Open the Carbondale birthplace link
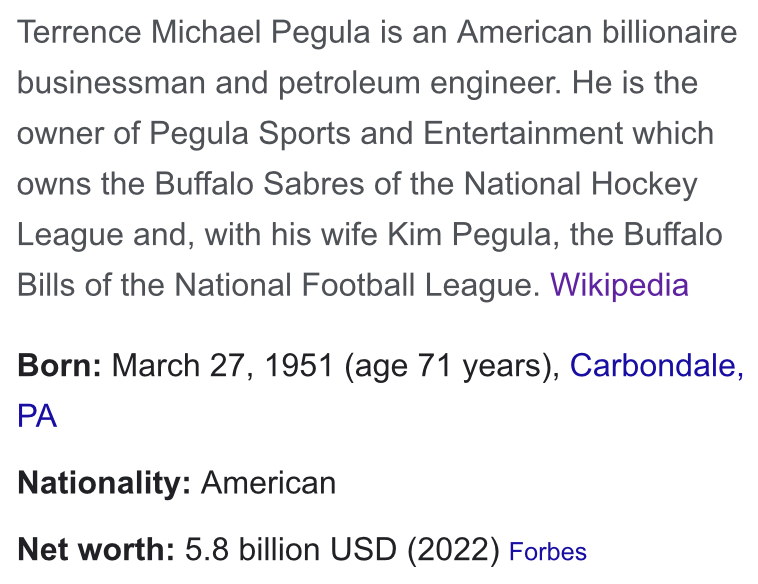758x584 pixels. (657, 365)
